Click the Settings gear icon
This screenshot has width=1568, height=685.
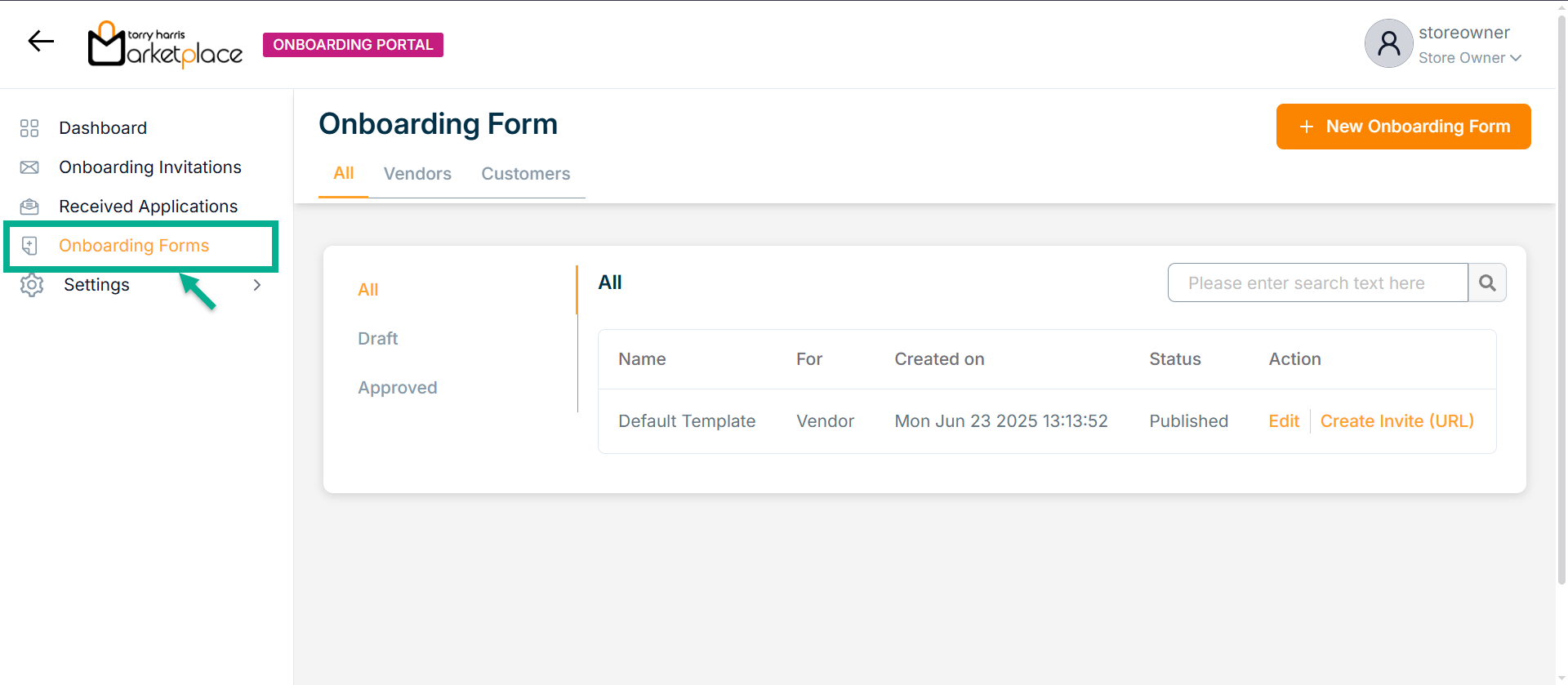point(32,285)
